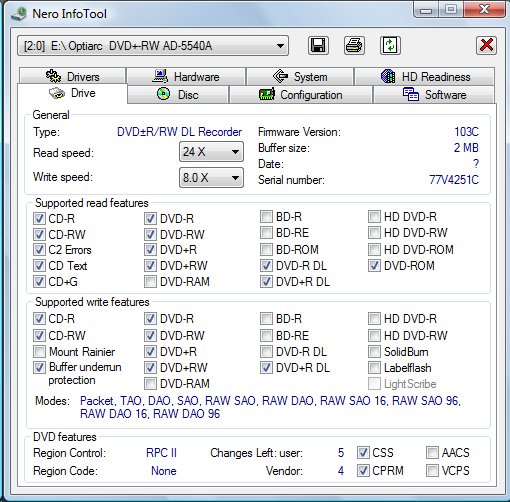
Task: Toggle Buffer underrun protection checkbox
Action: 39,368
